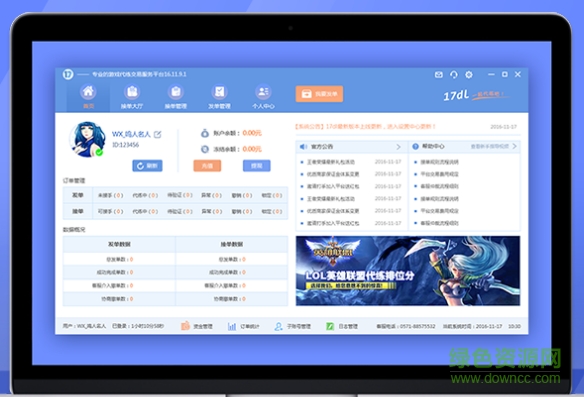
Task: Select 待验证 (0) in 接单 row
Action: click(180, 211)
